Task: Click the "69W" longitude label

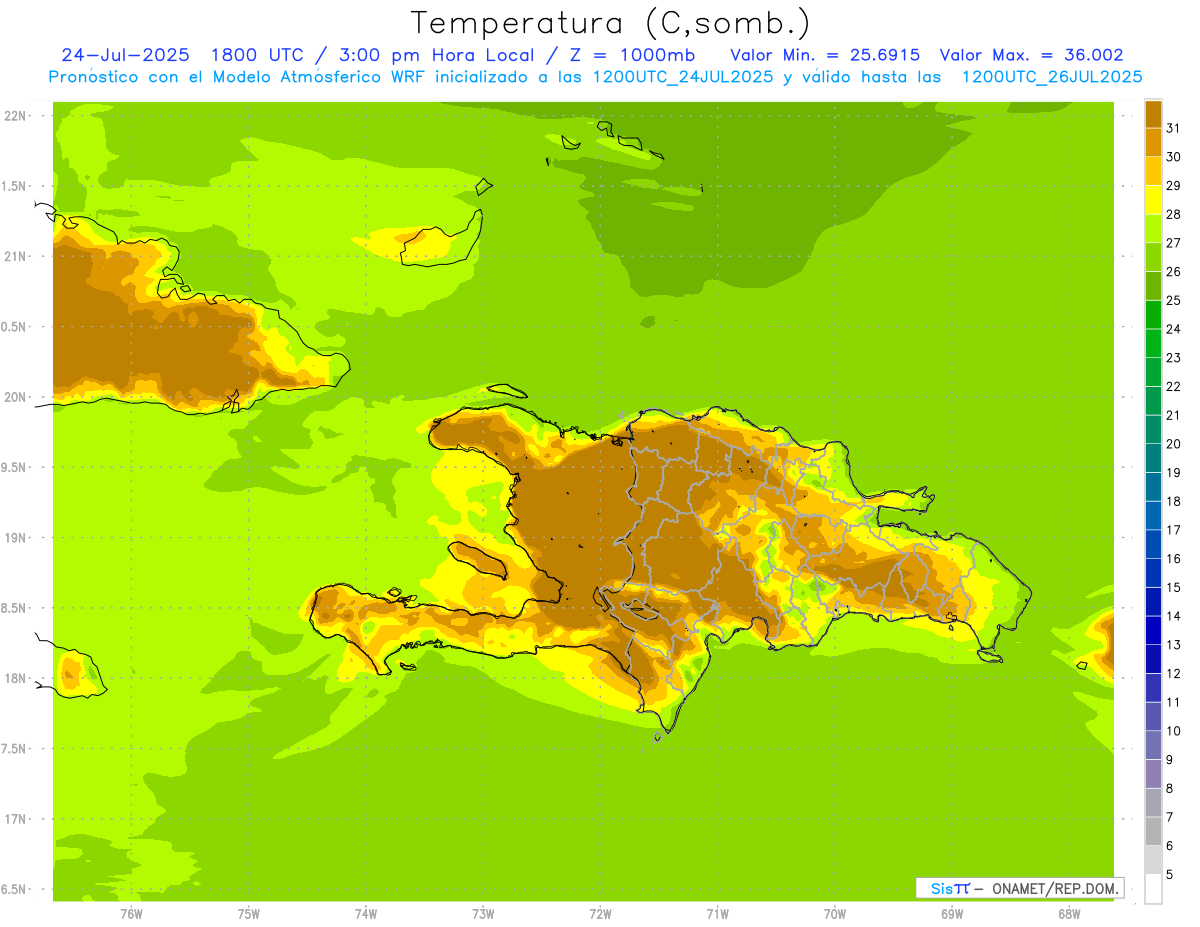Action: click(x=952, y=914)
